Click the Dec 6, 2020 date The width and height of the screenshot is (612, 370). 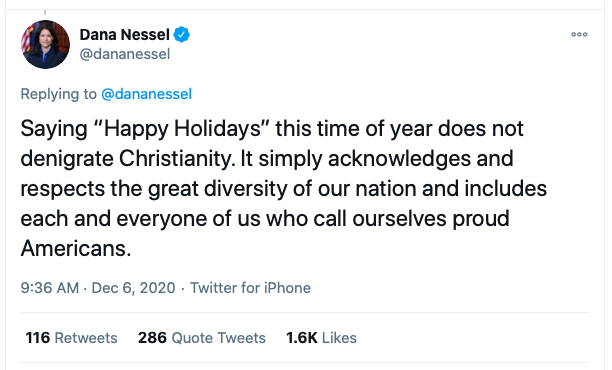(x=133, y=288)
